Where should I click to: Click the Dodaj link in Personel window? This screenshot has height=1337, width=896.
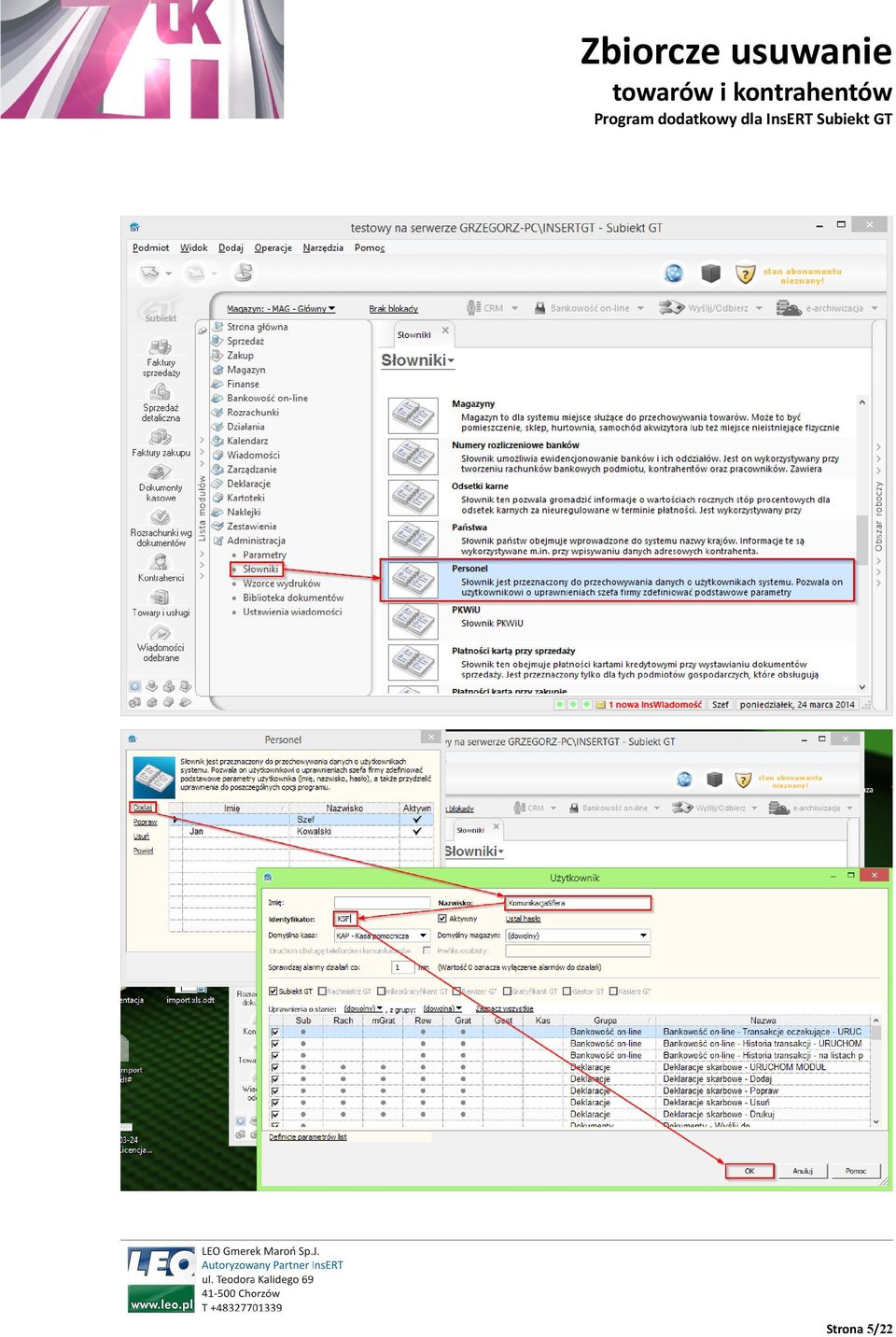(x=143, y=808)
